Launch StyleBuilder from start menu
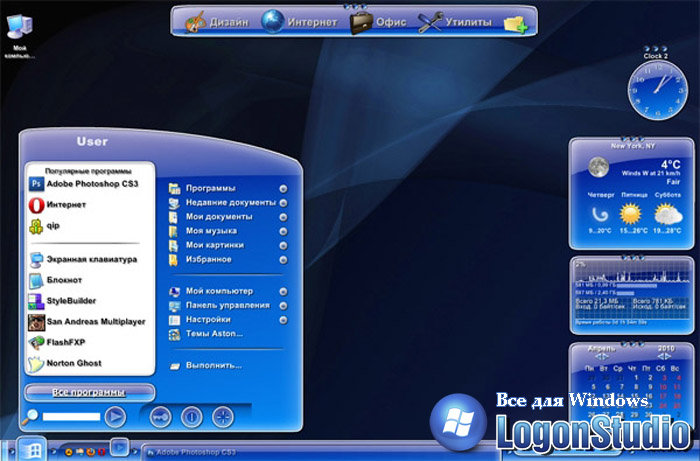The width and height of the screenshot is (700, 461). click(x=62, y=301)
